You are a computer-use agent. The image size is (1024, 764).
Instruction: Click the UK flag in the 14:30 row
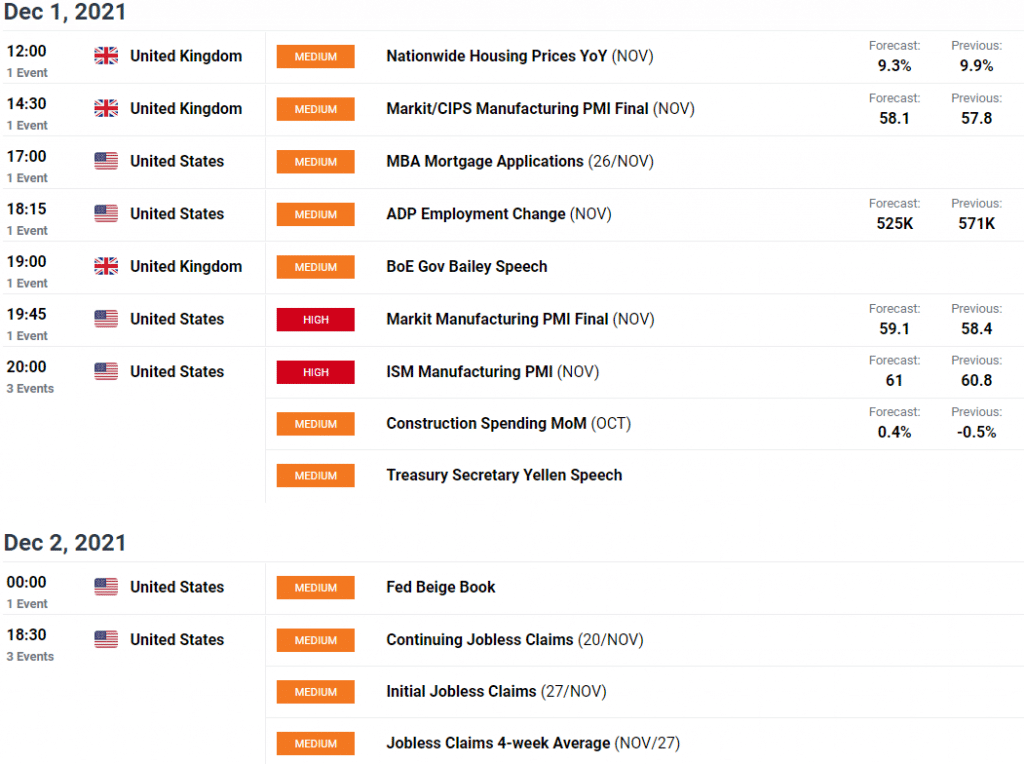coord(106,108)
